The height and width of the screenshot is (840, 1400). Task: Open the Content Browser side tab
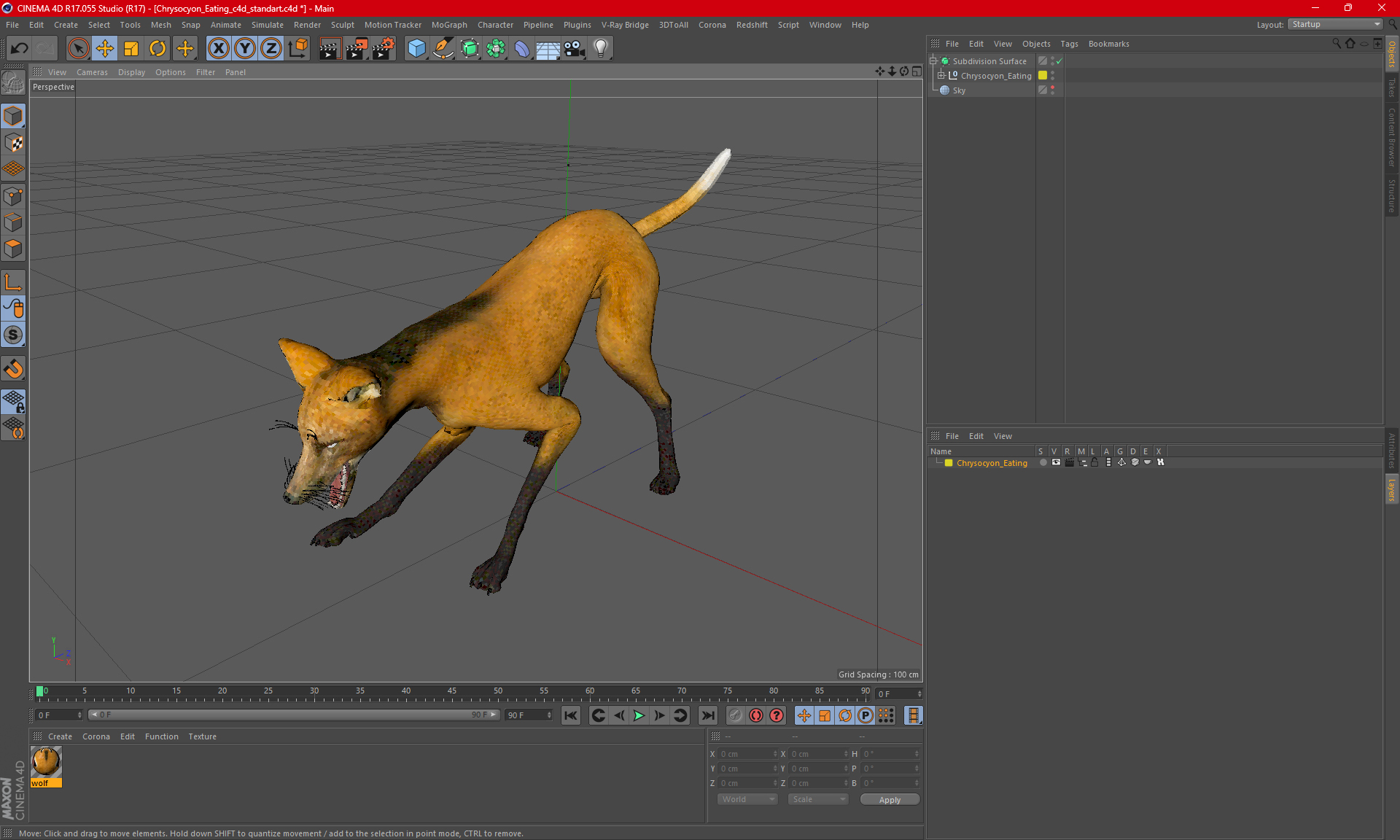(x=1391, y=137)
